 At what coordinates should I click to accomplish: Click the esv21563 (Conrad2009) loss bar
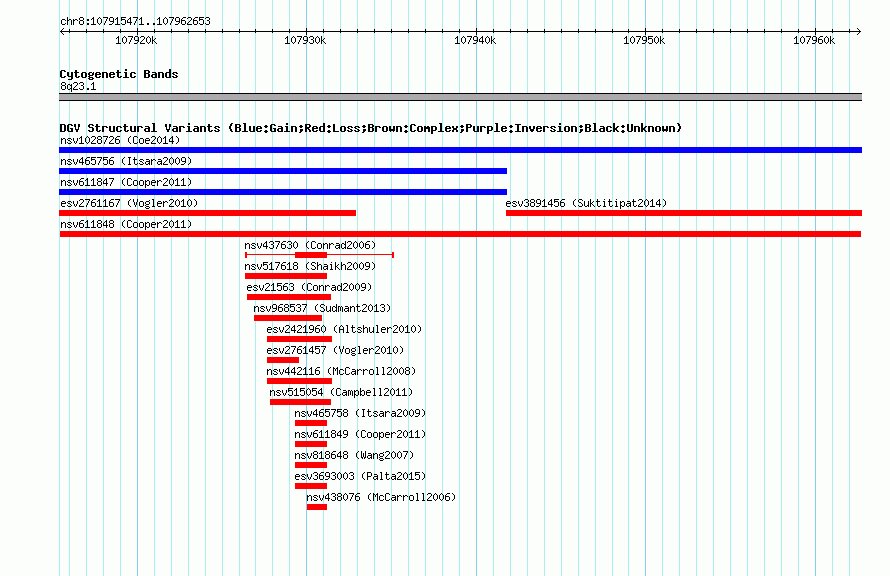point(289,297)
